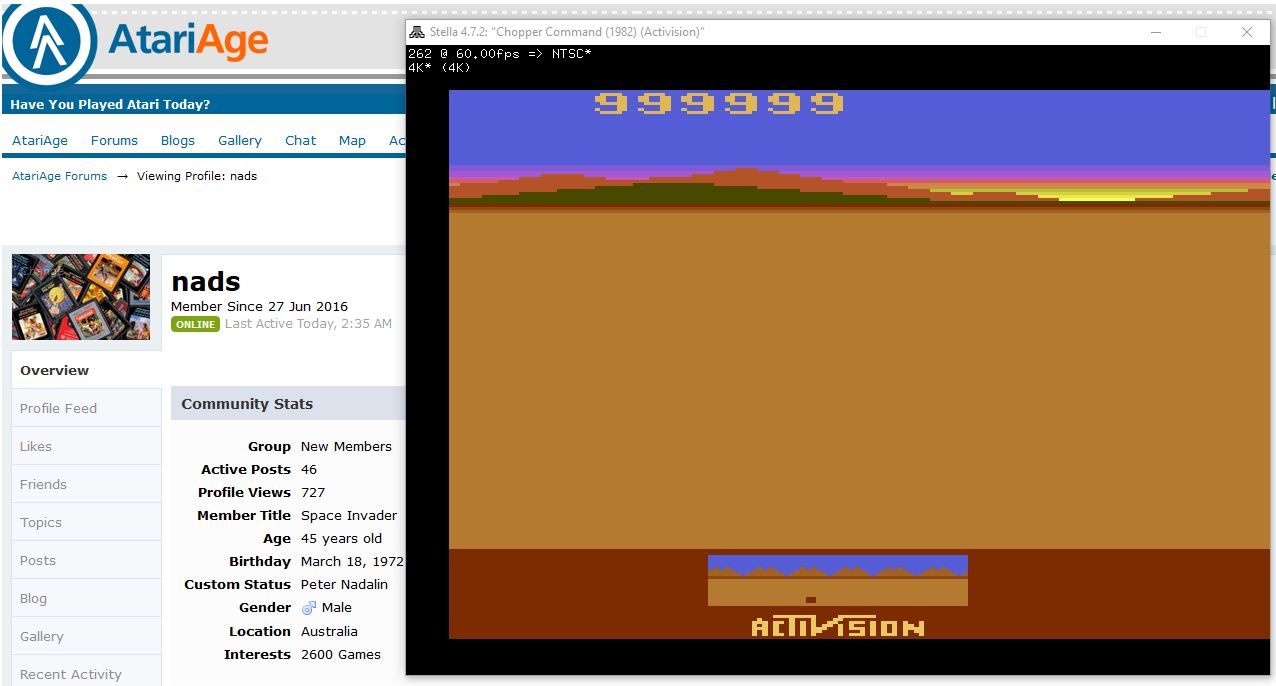The width and height of the screenshot is (1276, 686).
Task: Click the radar minimap in Chopper Command
Action: pos(838,580)
